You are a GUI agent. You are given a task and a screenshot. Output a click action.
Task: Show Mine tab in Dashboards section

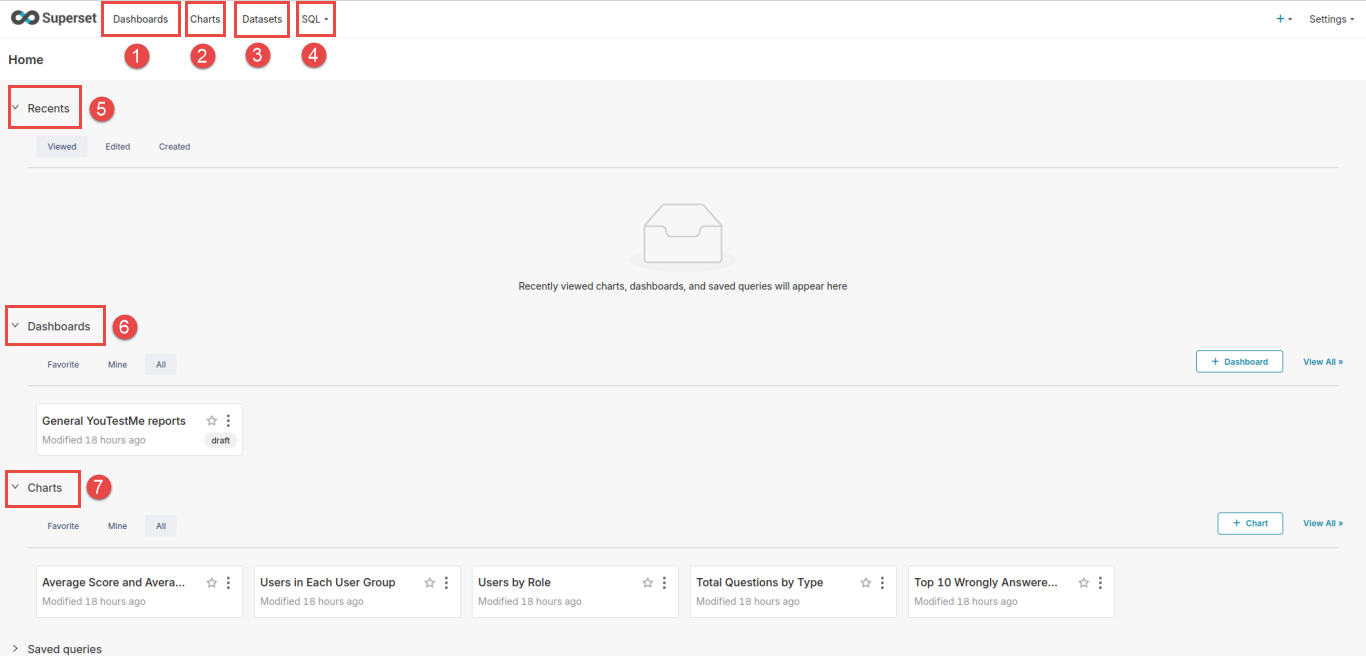(118, 365)
